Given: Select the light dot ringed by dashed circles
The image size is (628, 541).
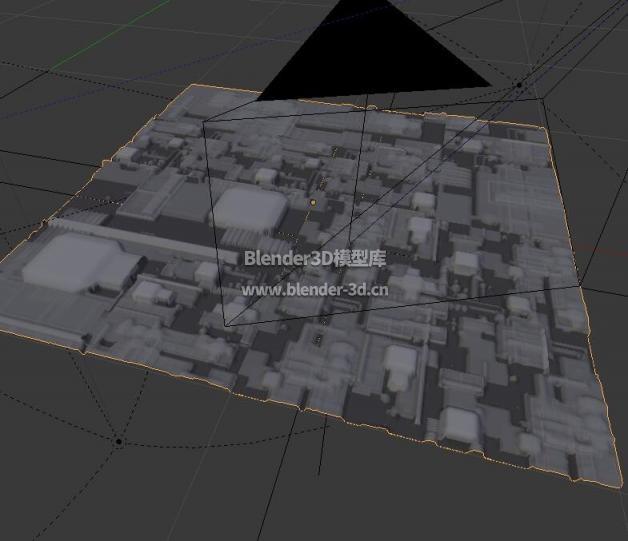Looking at the screenshot, I should 119,442.
